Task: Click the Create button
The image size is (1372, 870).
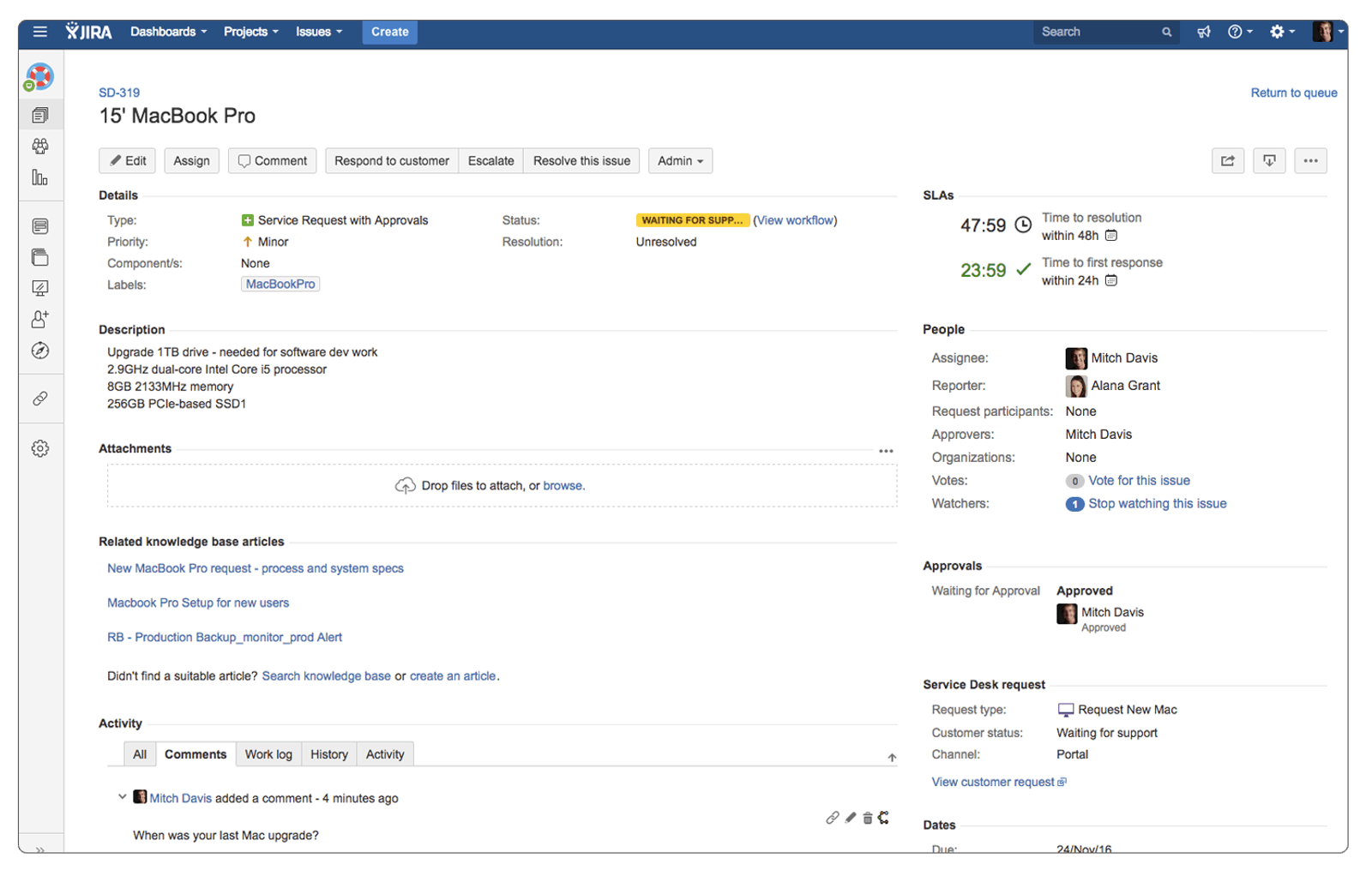Action: click(x=389, y=32)
